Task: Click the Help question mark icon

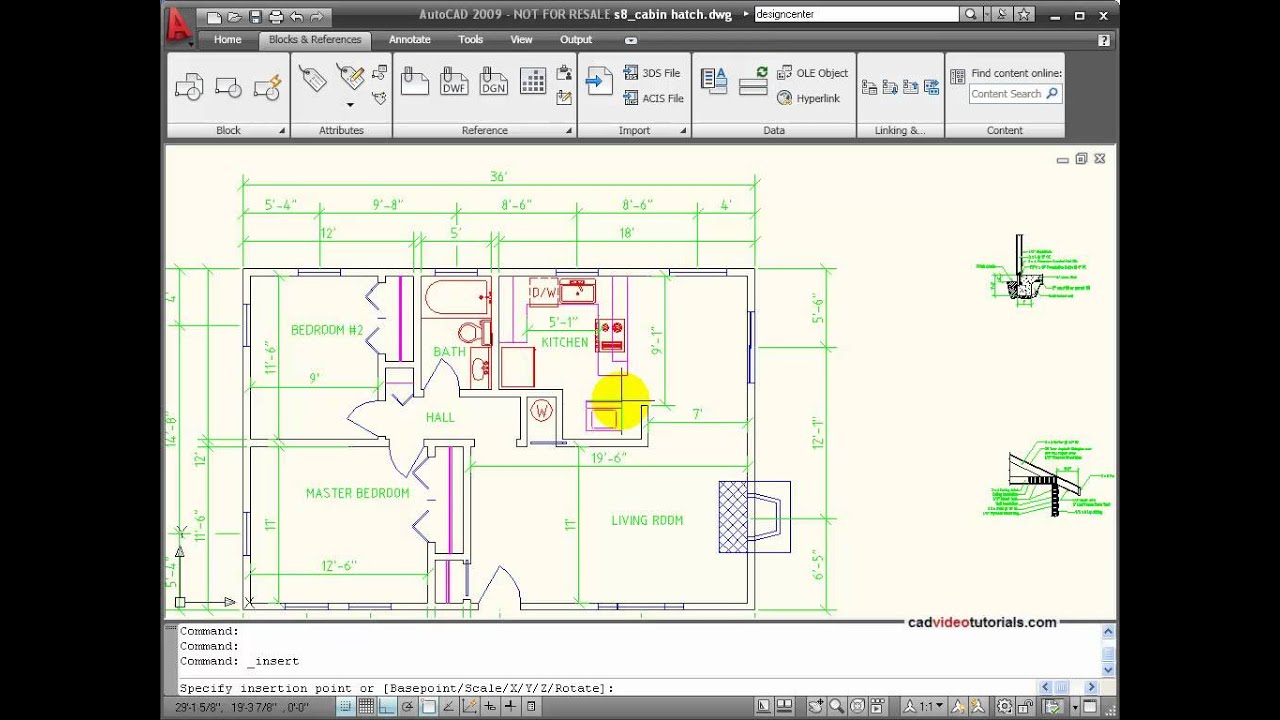Action: pyautogui.click(x=1103, y=40)
